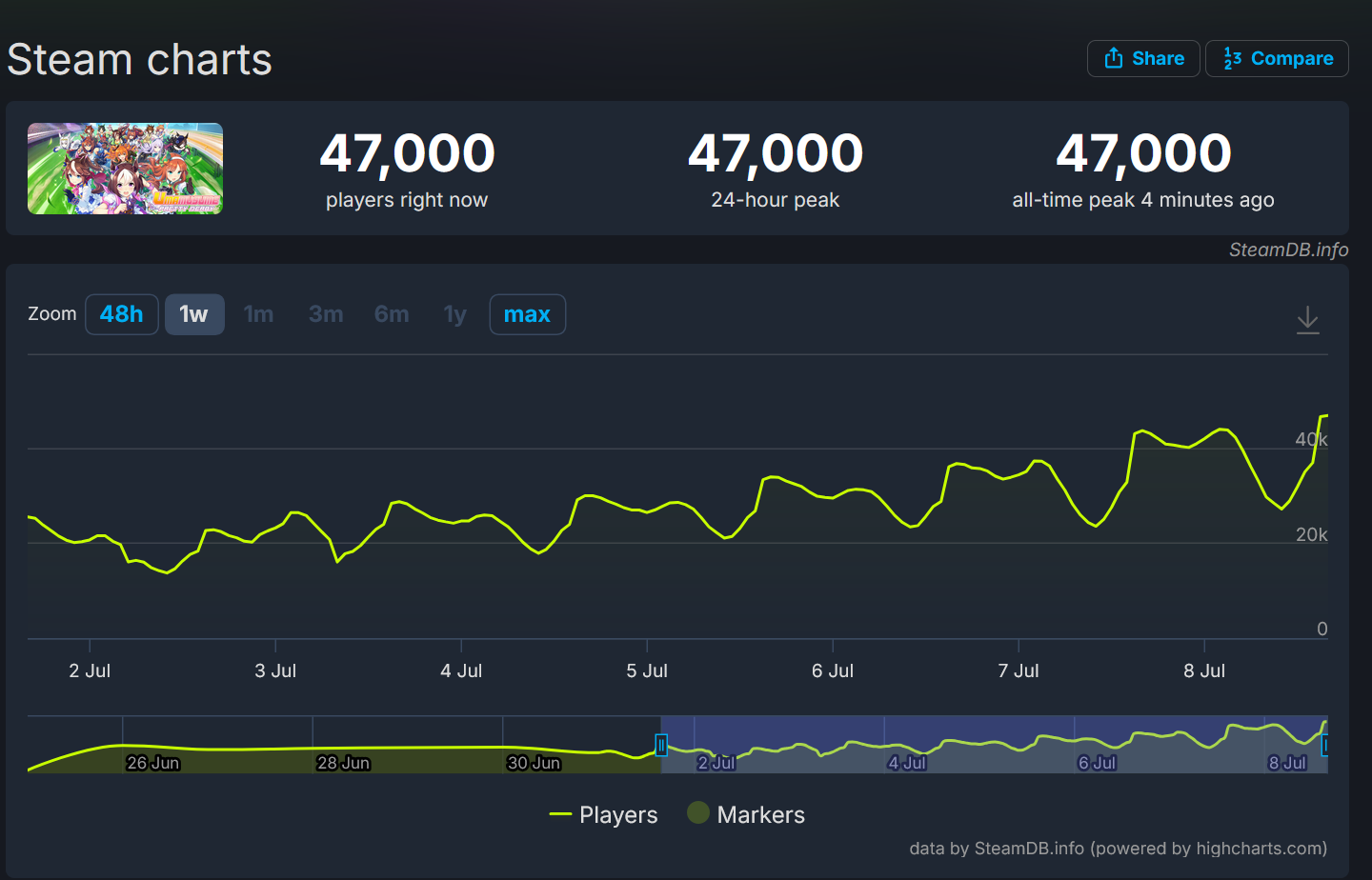This screenshot has height=880, width=1372.
Task: Click the navigator label 6 Jul
Action: coord(1097,763)
